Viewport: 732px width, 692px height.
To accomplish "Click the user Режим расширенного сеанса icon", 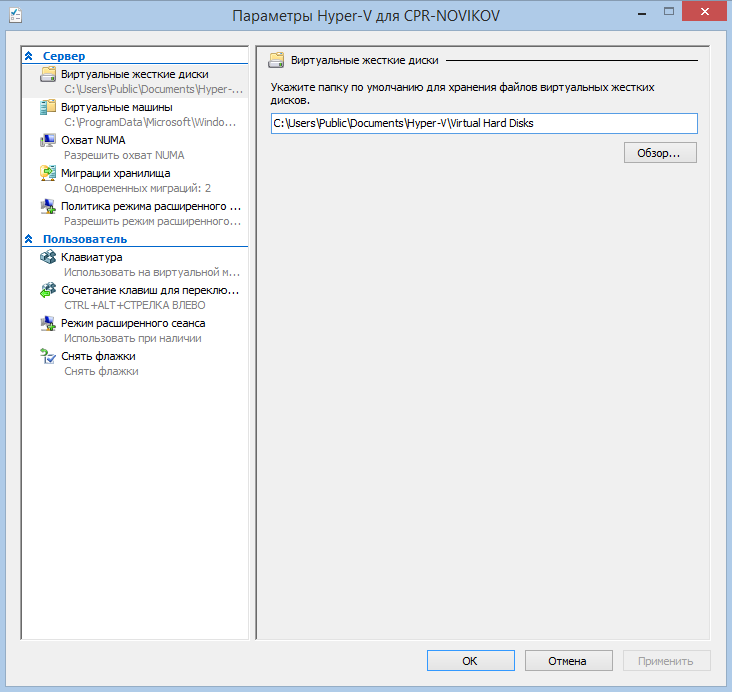I will [48, 324].
